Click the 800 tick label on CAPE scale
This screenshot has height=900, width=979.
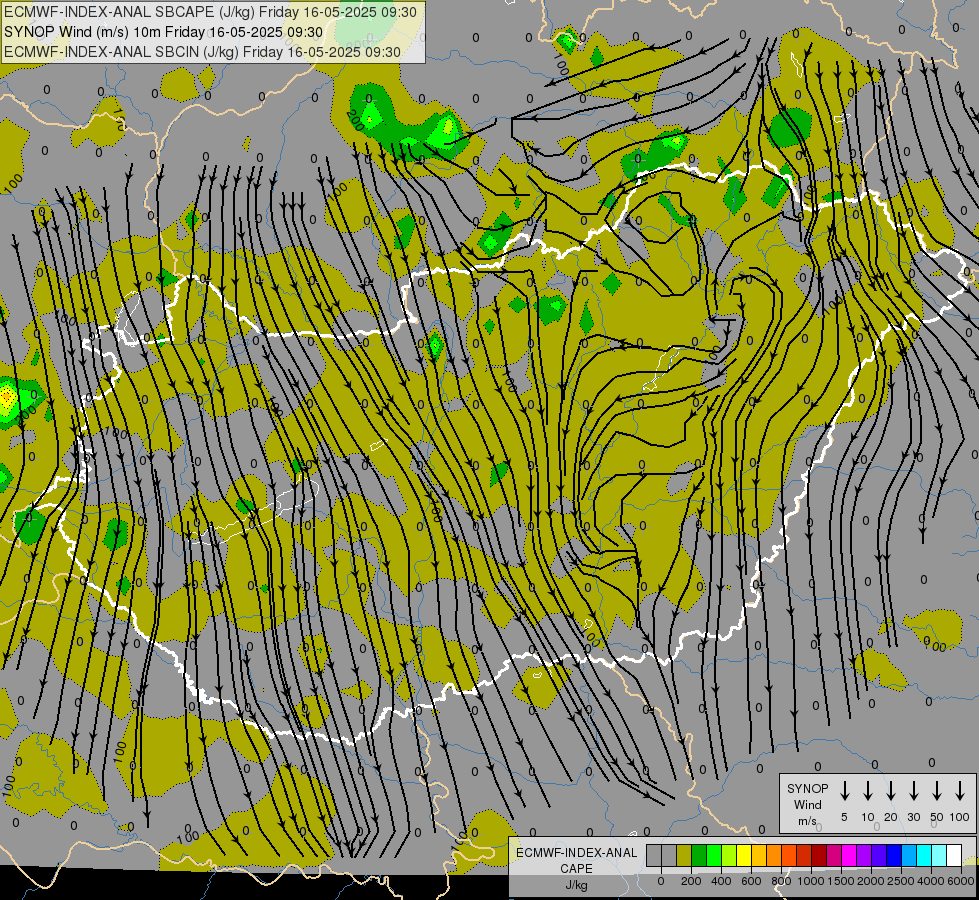(x=781, y=881)
